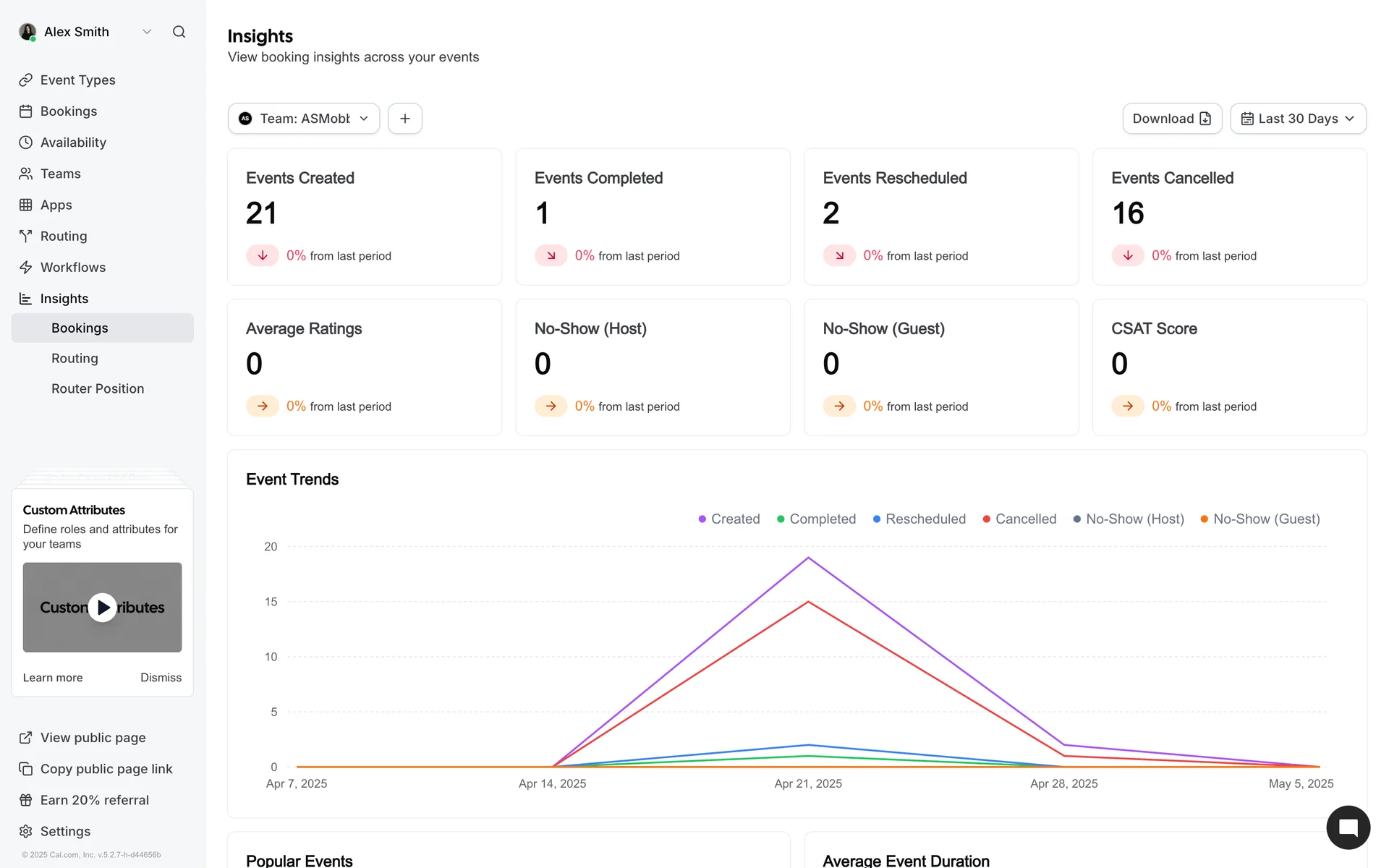Click the search magnifier icon

[x=179, y=32]
